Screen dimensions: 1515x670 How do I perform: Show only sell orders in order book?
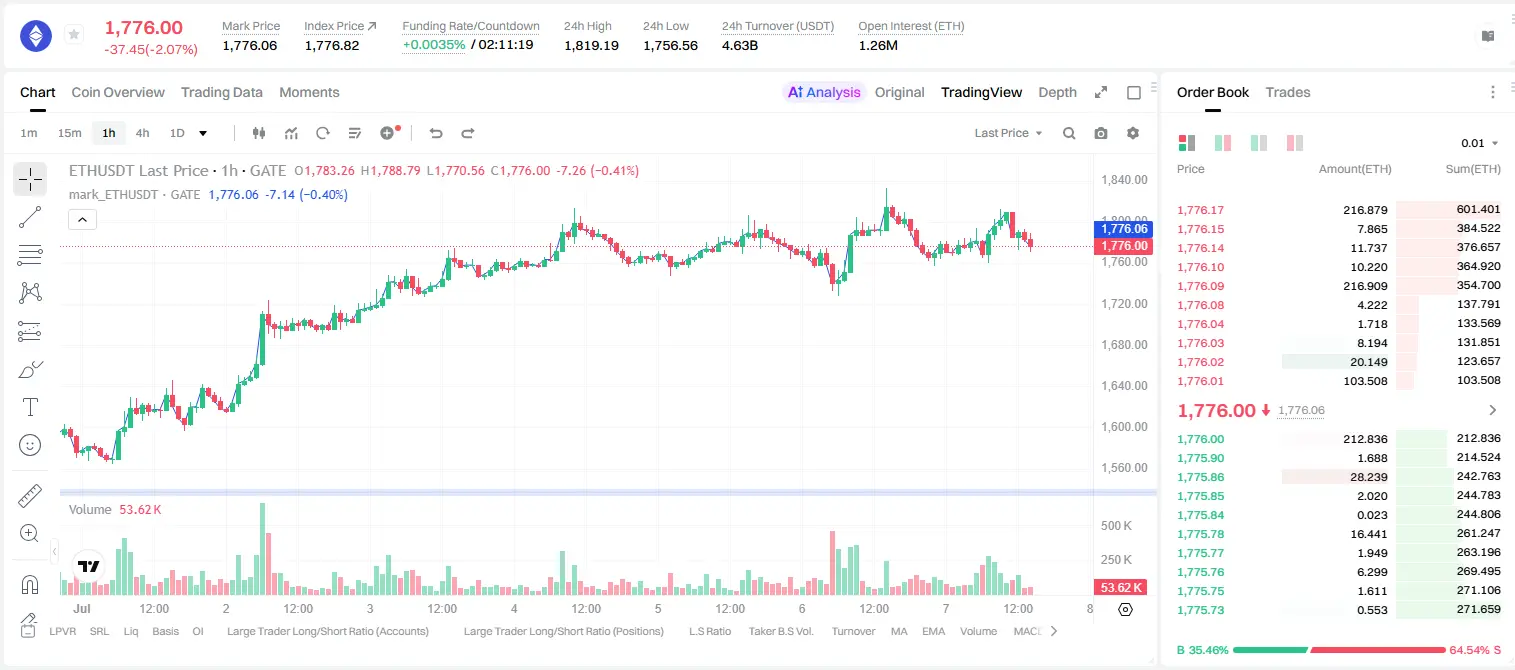point(1295,143)
